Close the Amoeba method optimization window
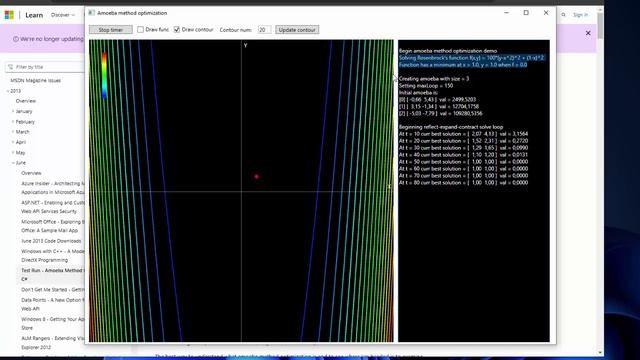Image resolution: width=640 pixels, height=360 pixels. [x=546, y=13]
